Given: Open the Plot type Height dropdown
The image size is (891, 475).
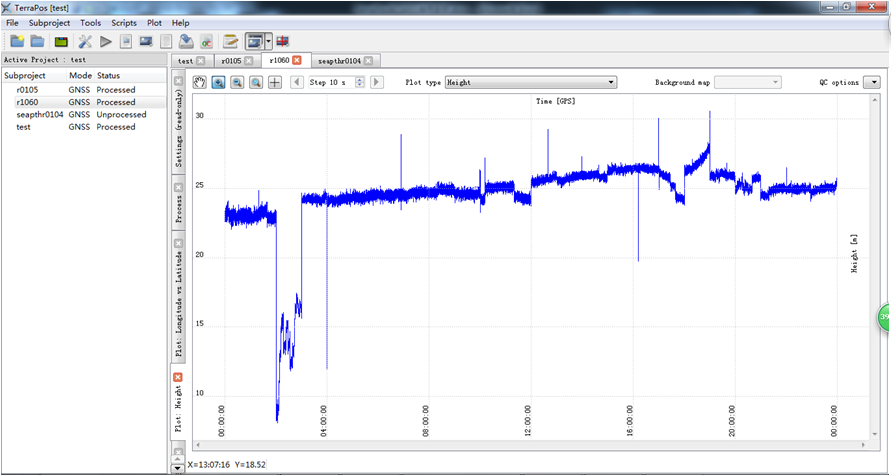Looking at the screenshot, I should (530, 82).
